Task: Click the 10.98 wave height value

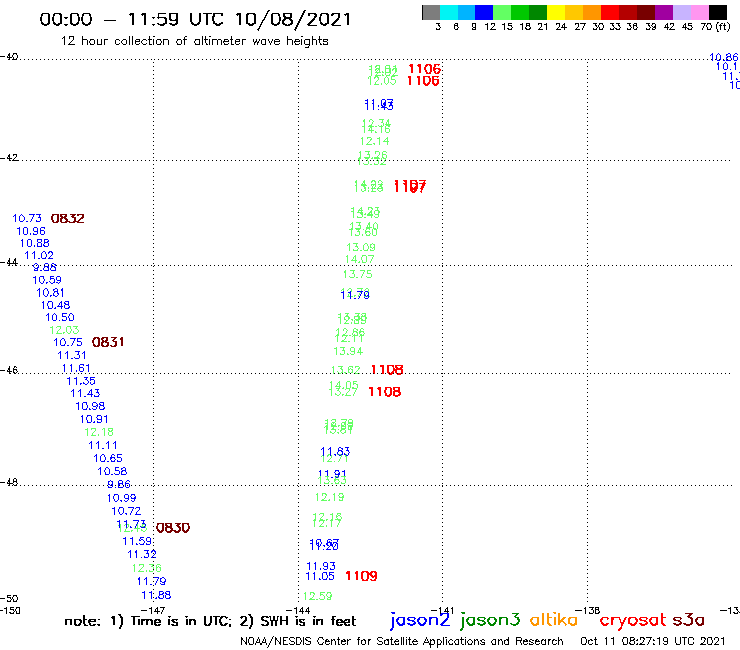Action: (90, 406)
